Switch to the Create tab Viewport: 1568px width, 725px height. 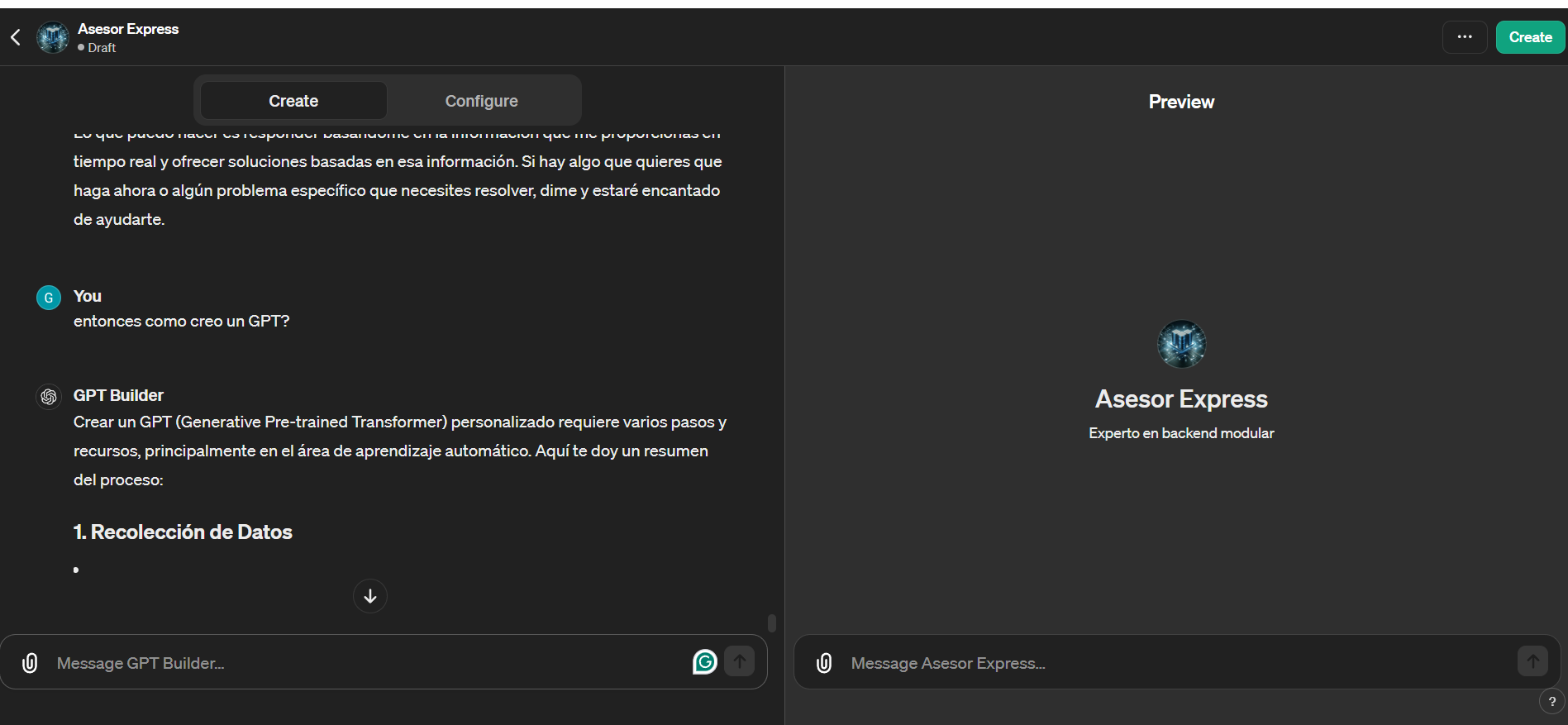pos(293,101)
